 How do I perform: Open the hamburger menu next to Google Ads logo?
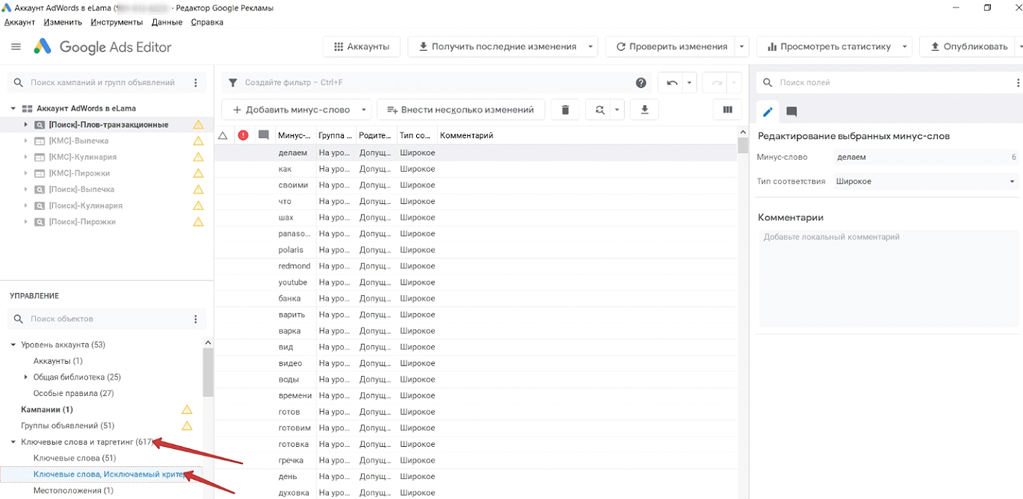pos(16,47)
